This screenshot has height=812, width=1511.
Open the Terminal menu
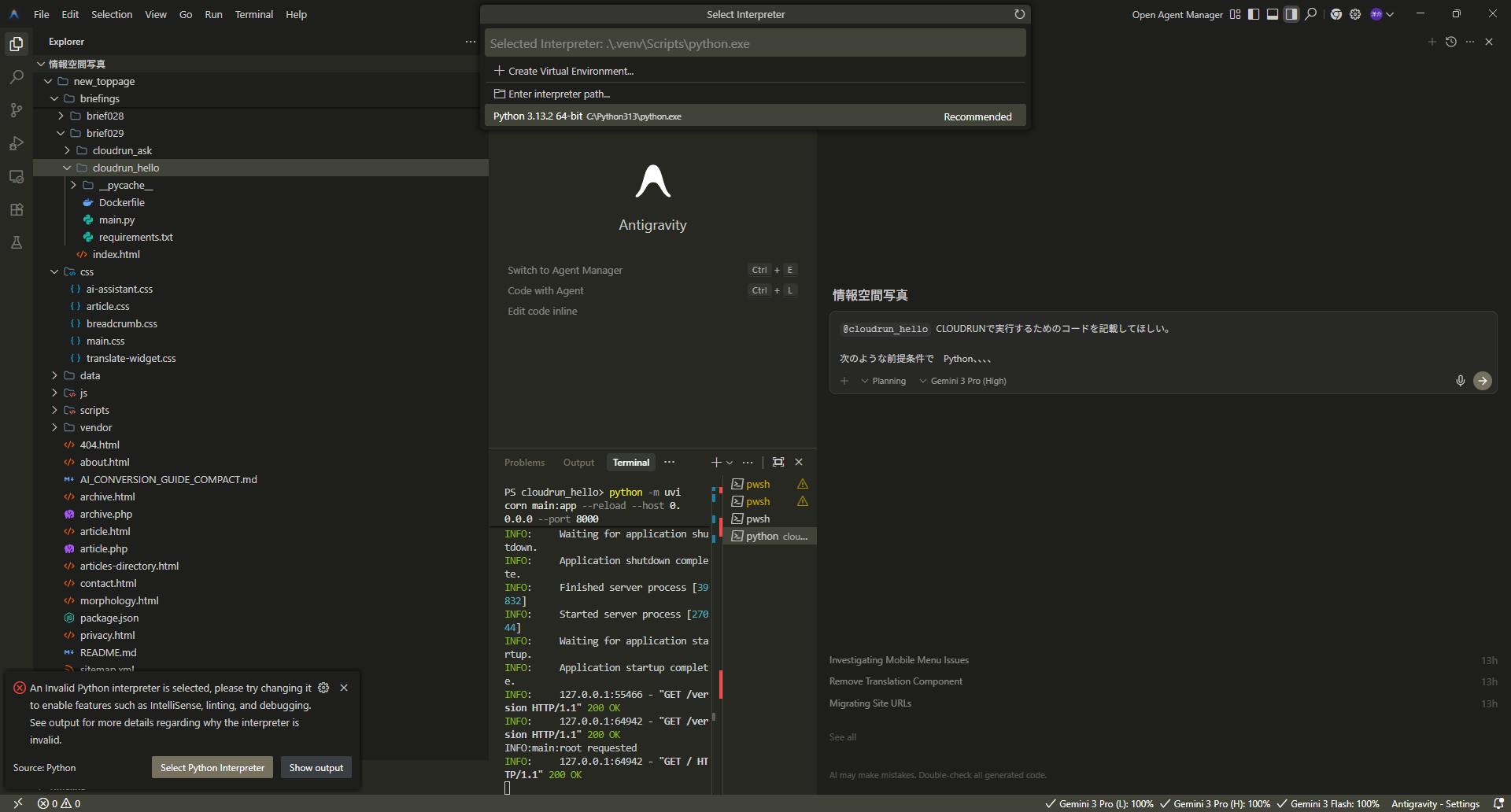253,14
